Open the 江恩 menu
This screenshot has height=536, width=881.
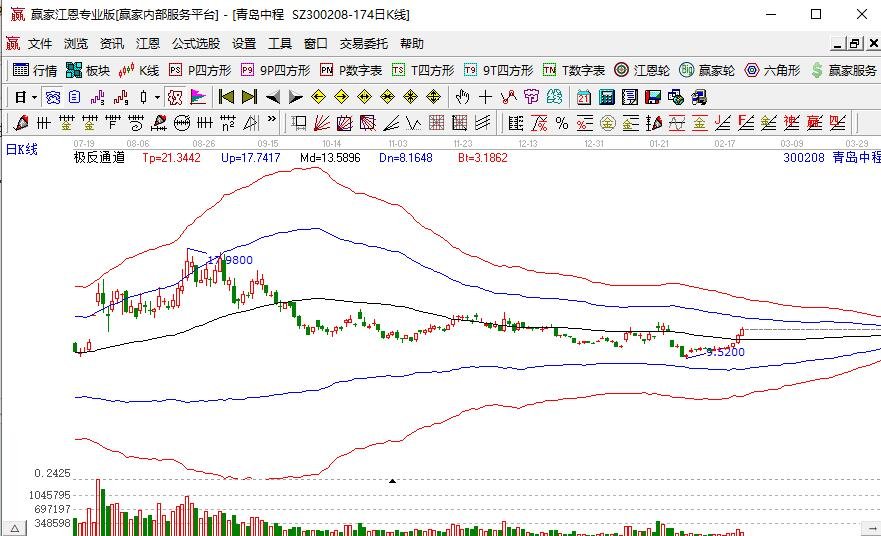(148, 44)
